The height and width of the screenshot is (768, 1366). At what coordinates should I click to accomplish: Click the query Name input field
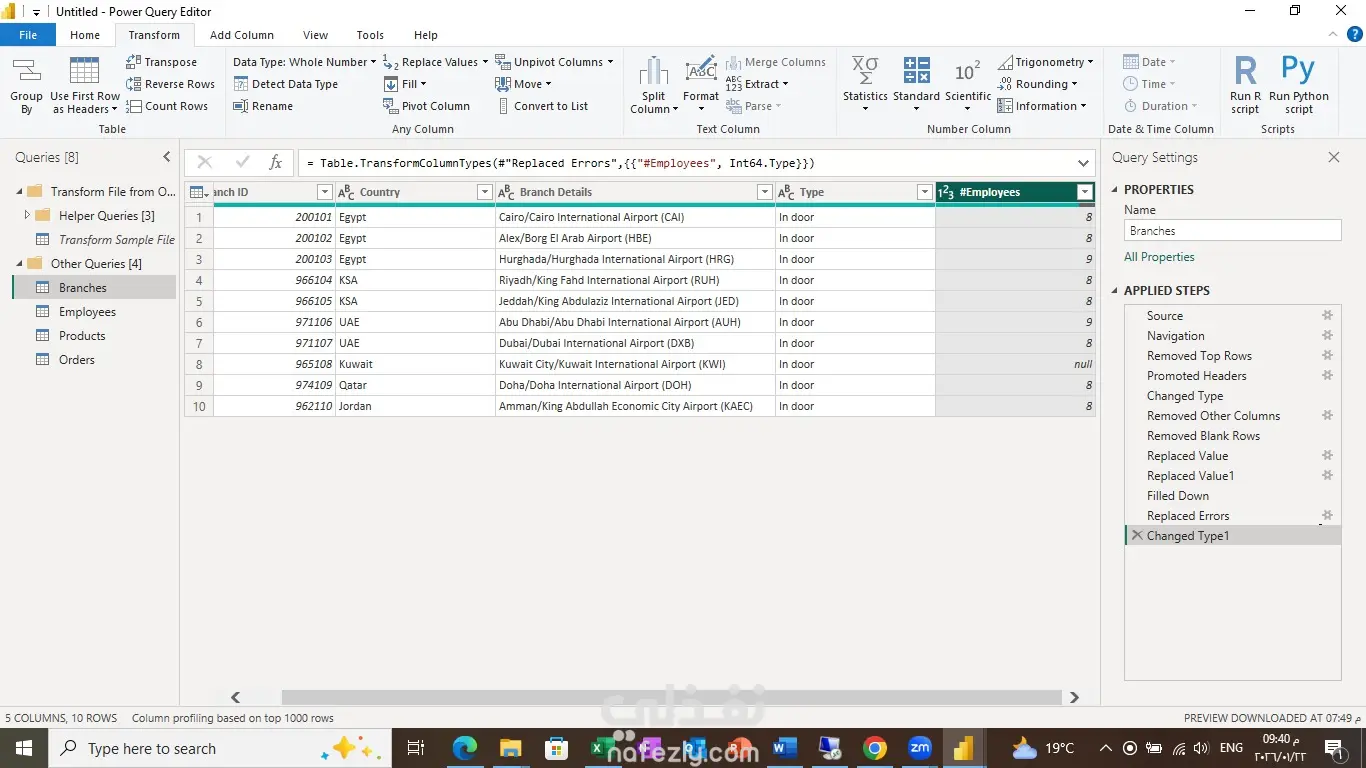point(1232,230)
